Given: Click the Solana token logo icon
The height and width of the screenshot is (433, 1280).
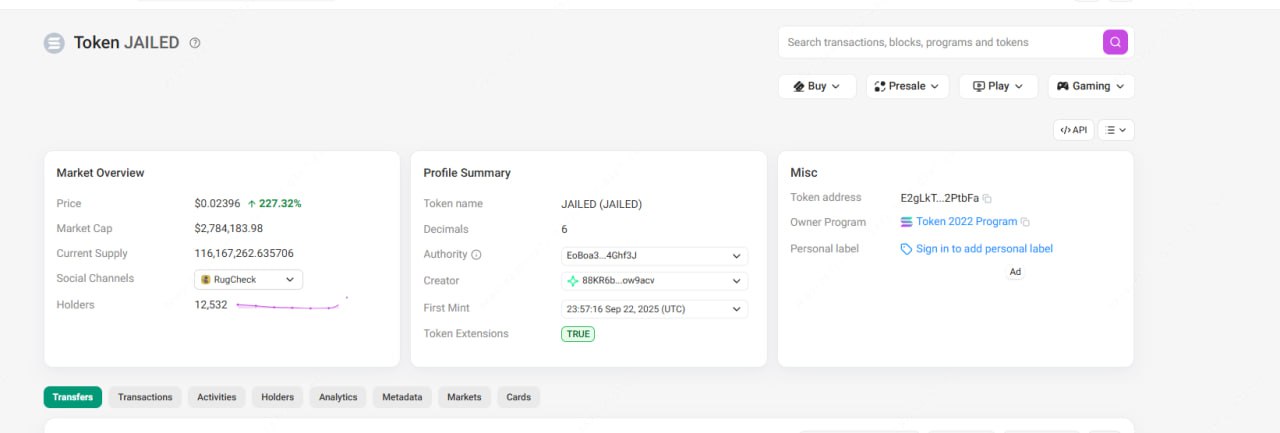Looking at the screenshot, I should click(x=54, y=43).
